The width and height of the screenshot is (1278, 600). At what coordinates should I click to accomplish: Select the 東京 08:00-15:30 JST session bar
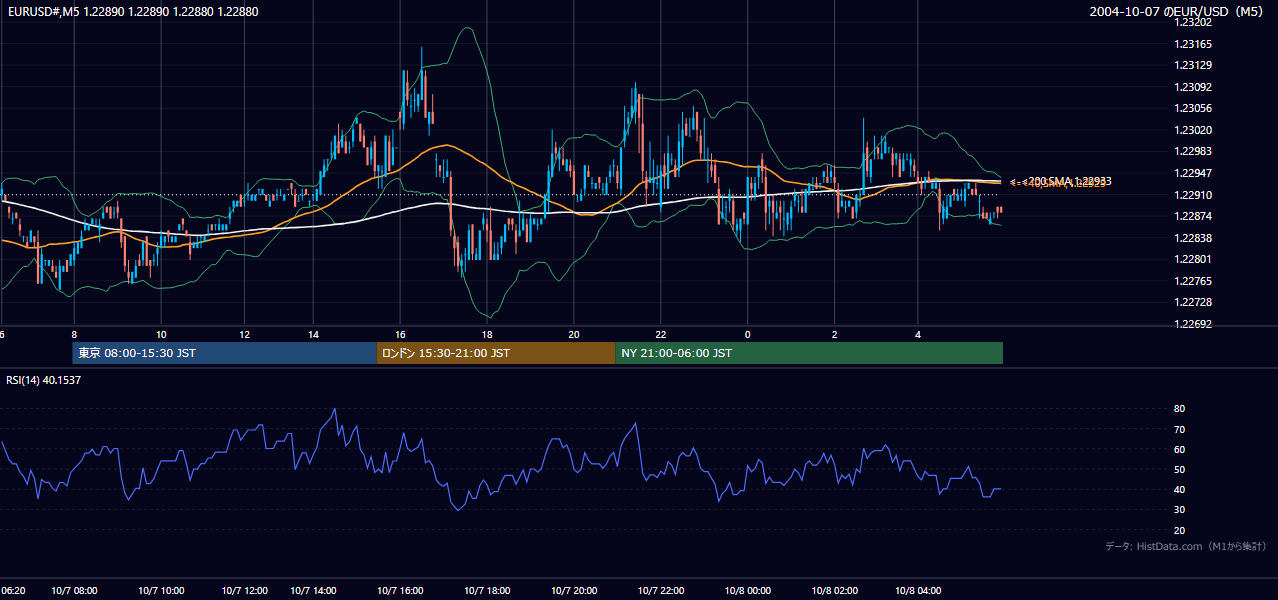224,353
